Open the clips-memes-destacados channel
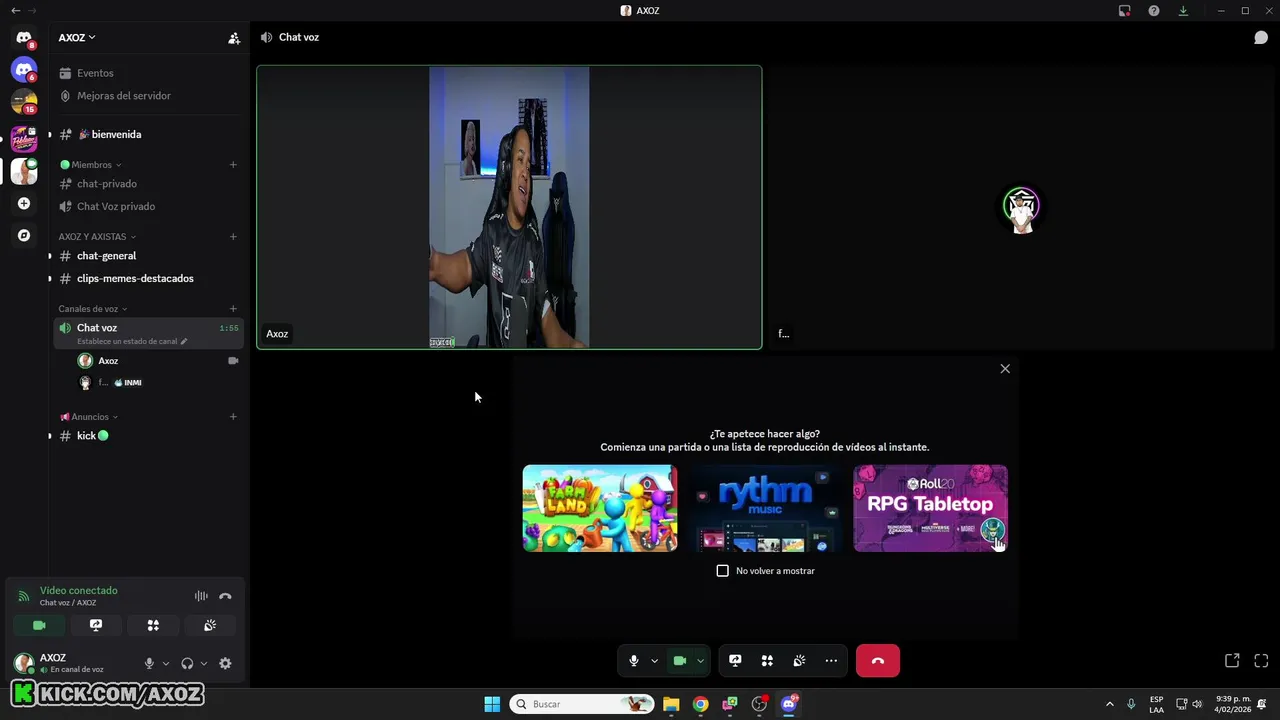1280x720 pixels. tap(148, 278)
